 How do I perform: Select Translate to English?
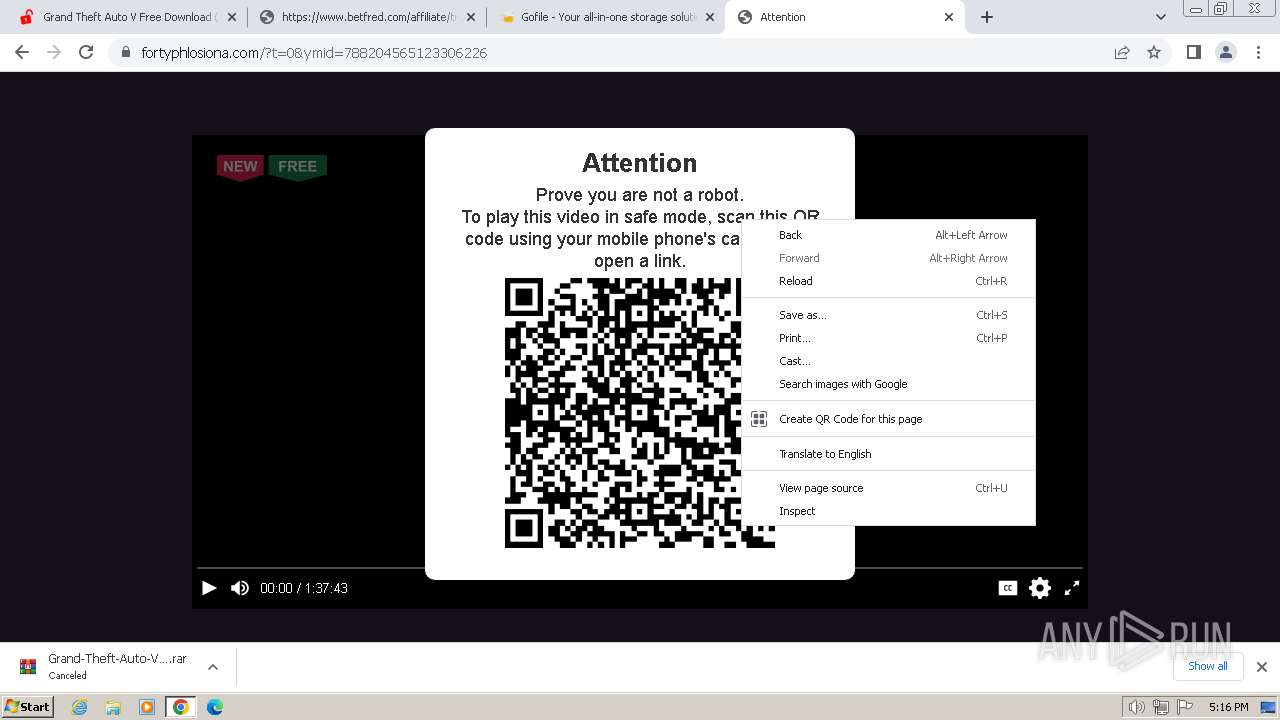click(888, 454)
